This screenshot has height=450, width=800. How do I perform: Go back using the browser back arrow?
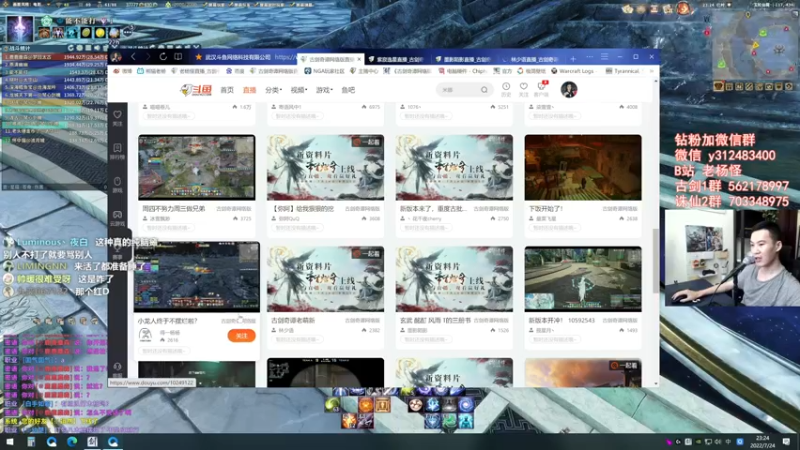(x=133, y=57)
